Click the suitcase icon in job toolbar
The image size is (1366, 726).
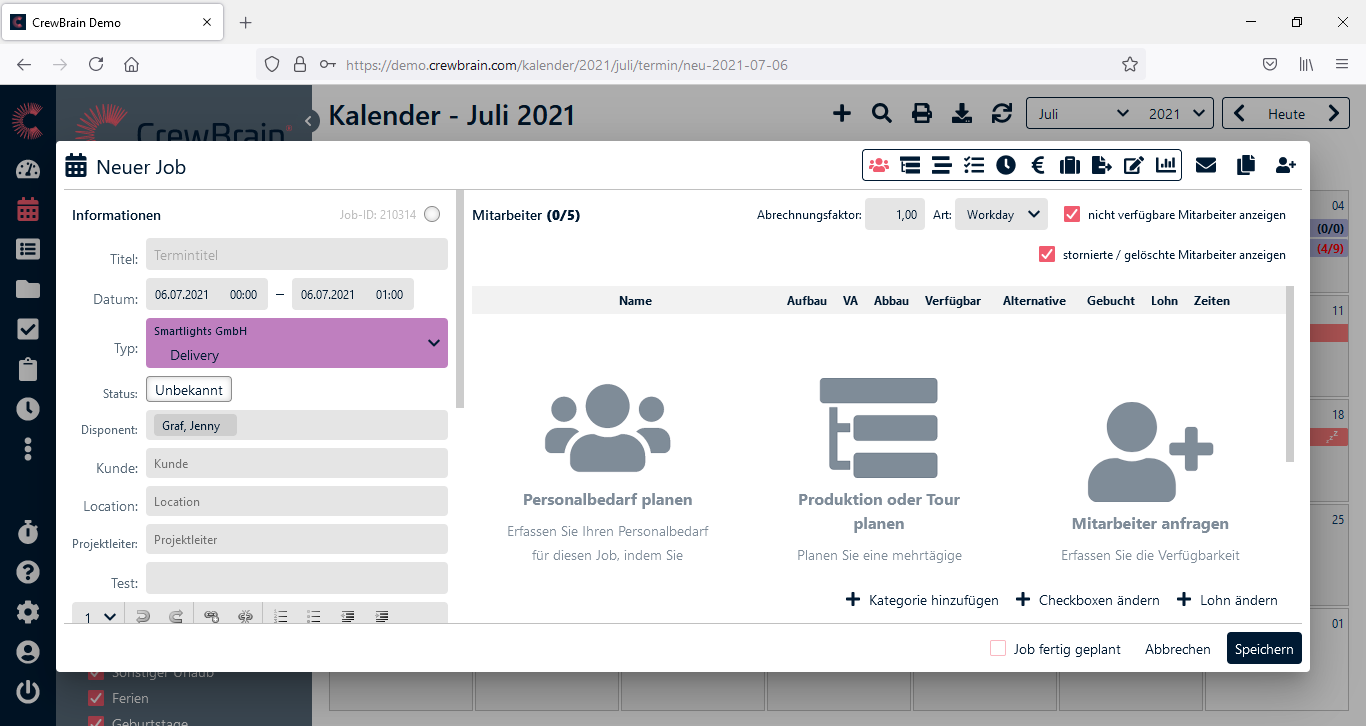click(x=1070, y=165)
